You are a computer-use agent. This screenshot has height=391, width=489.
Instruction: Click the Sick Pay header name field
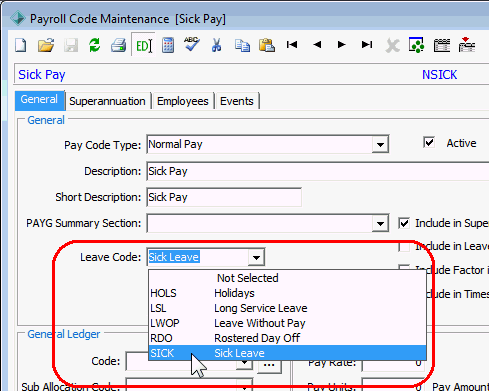coord(42,75)
